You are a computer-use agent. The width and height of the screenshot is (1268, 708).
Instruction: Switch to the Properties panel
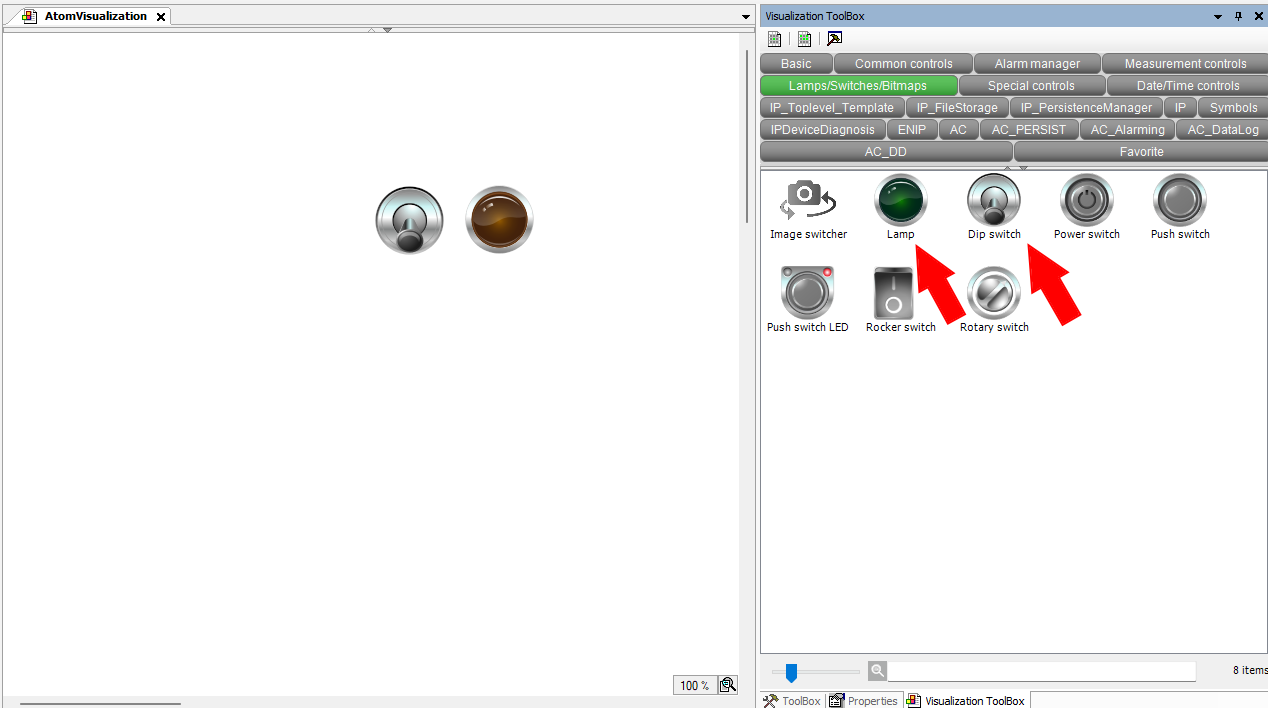point(864,700)
